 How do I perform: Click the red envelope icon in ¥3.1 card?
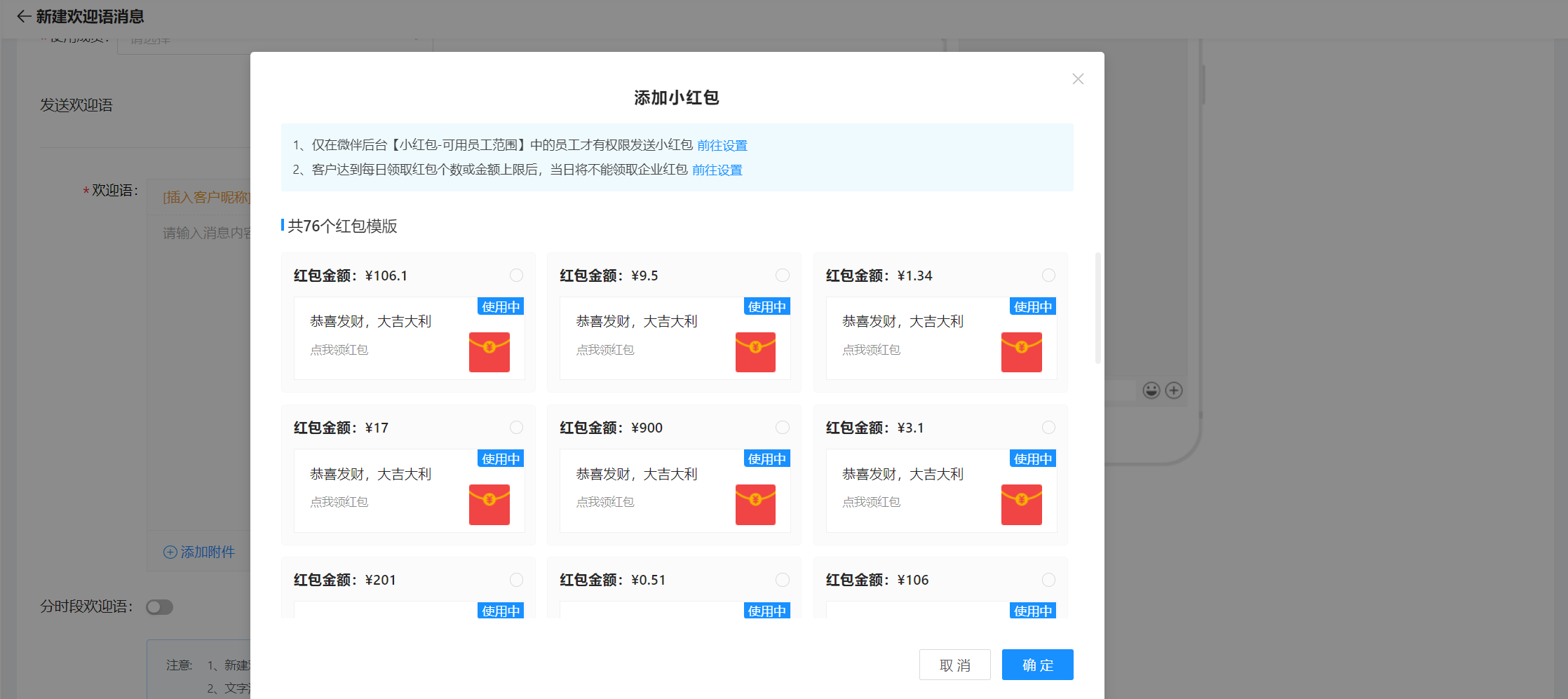(x=1022, y=505)
